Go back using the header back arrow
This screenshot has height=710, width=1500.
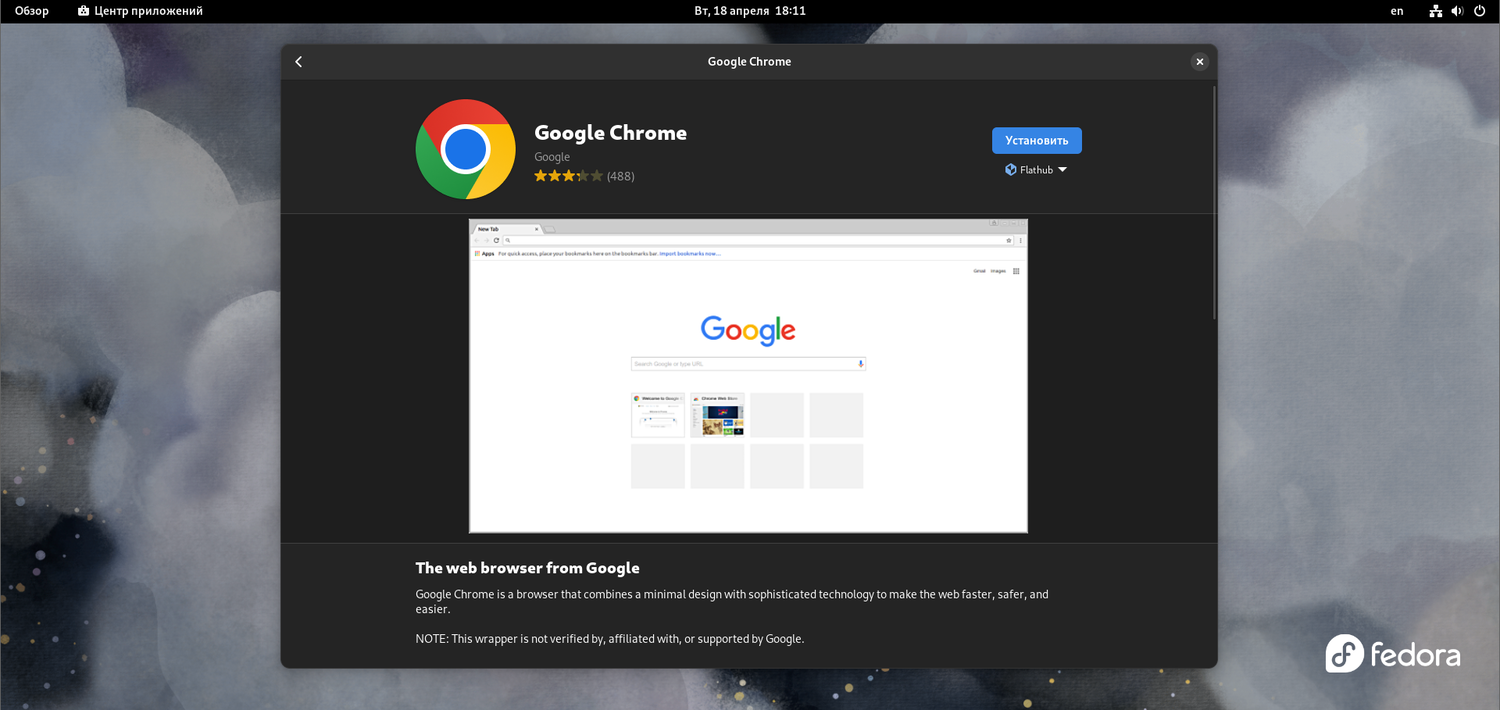[298, 62]
